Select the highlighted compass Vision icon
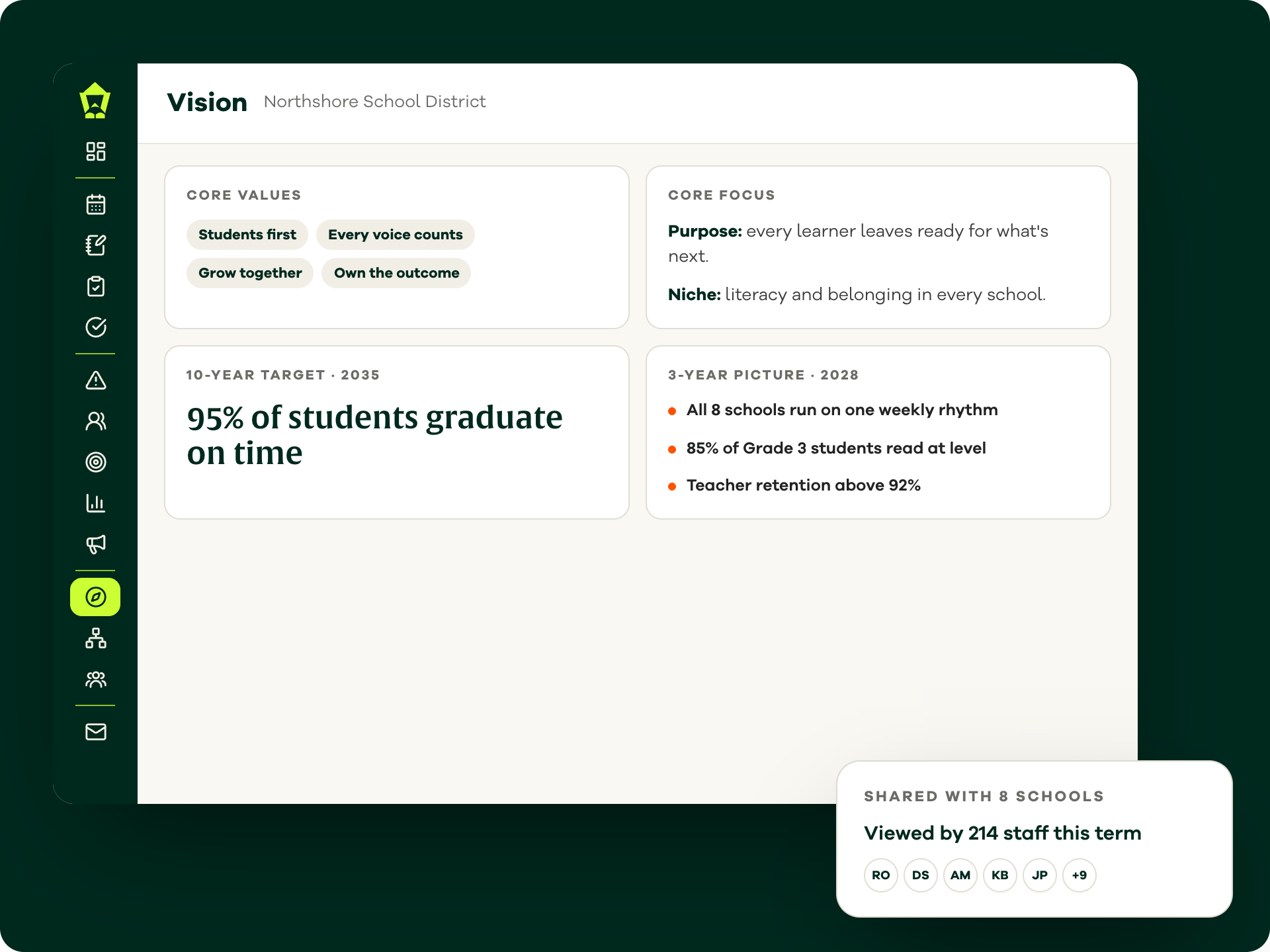 pos(95,597)
